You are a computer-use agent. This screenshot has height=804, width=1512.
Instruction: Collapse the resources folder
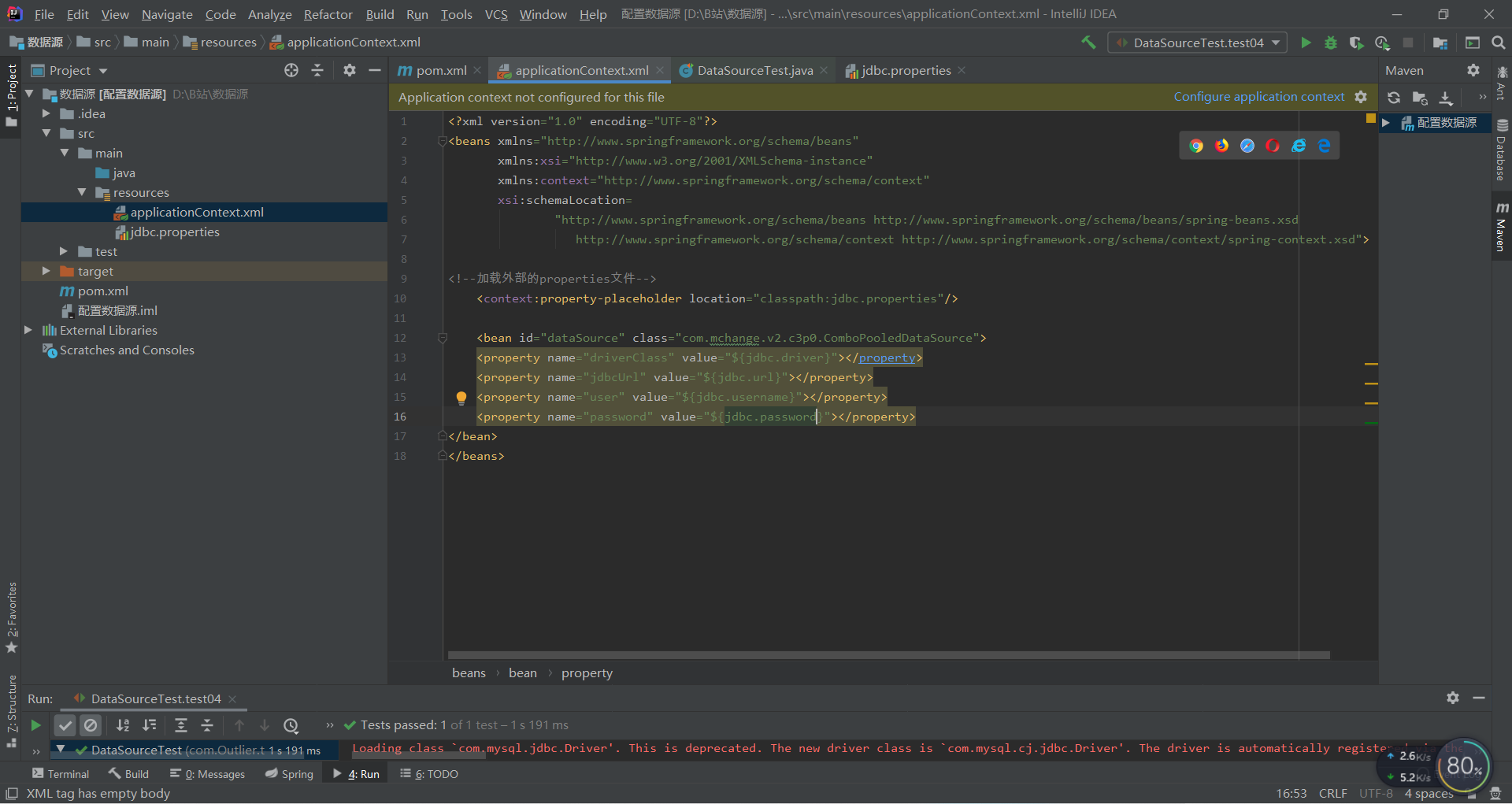82,192
